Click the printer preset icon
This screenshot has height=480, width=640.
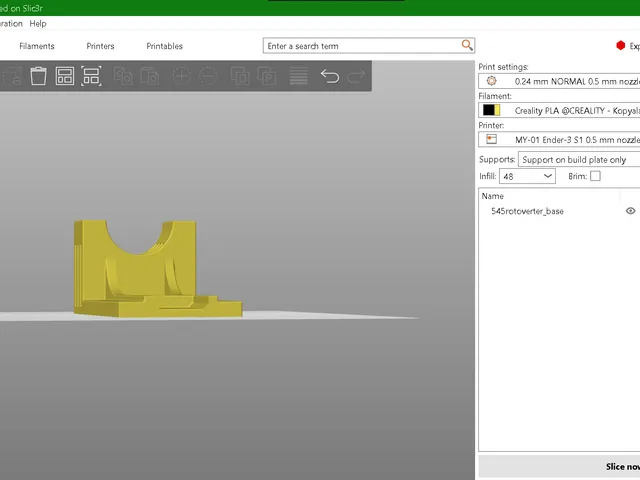click(x=491, y=140)
